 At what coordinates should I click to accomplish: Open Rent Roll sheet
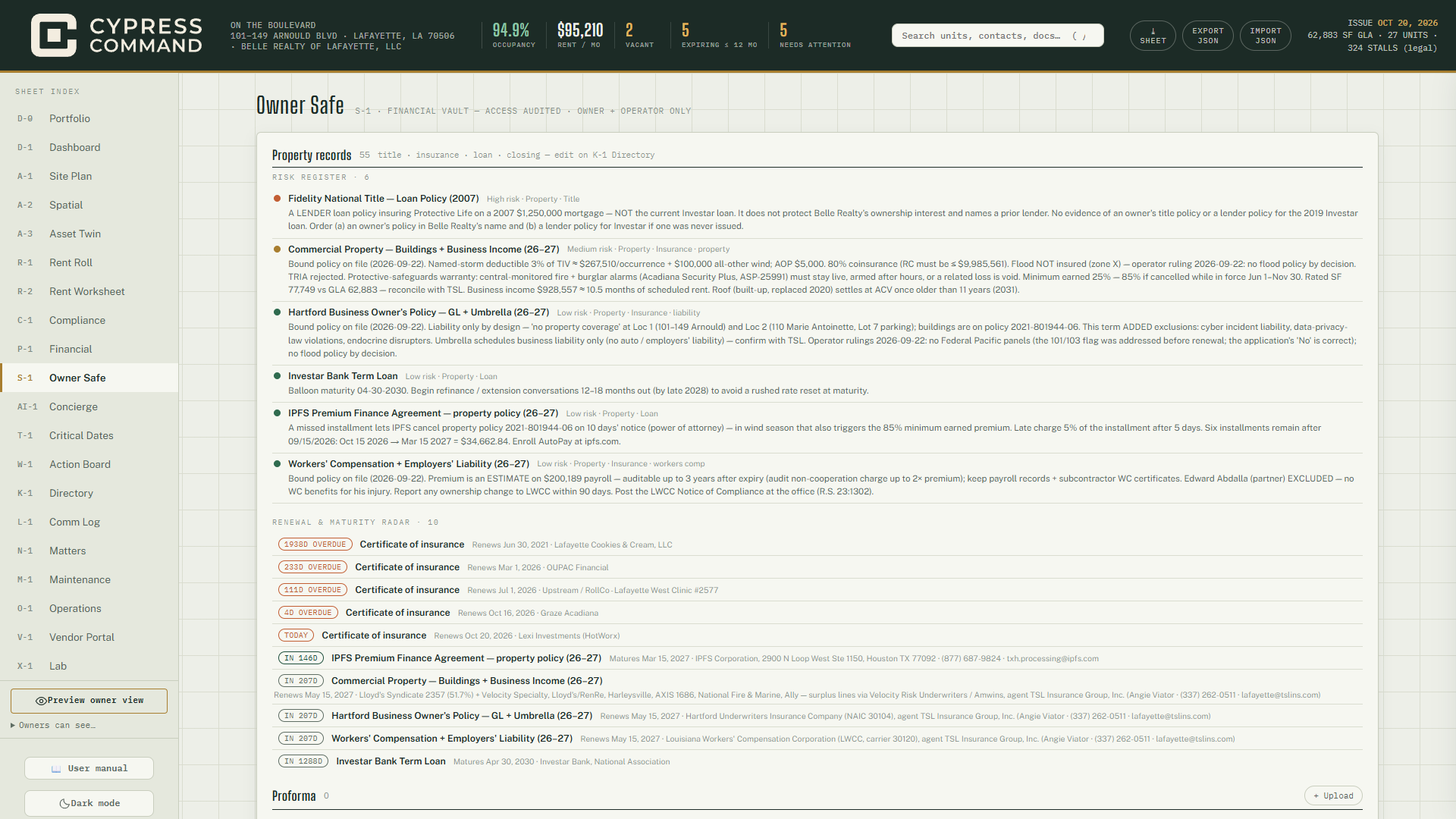(x=89, y=263)
